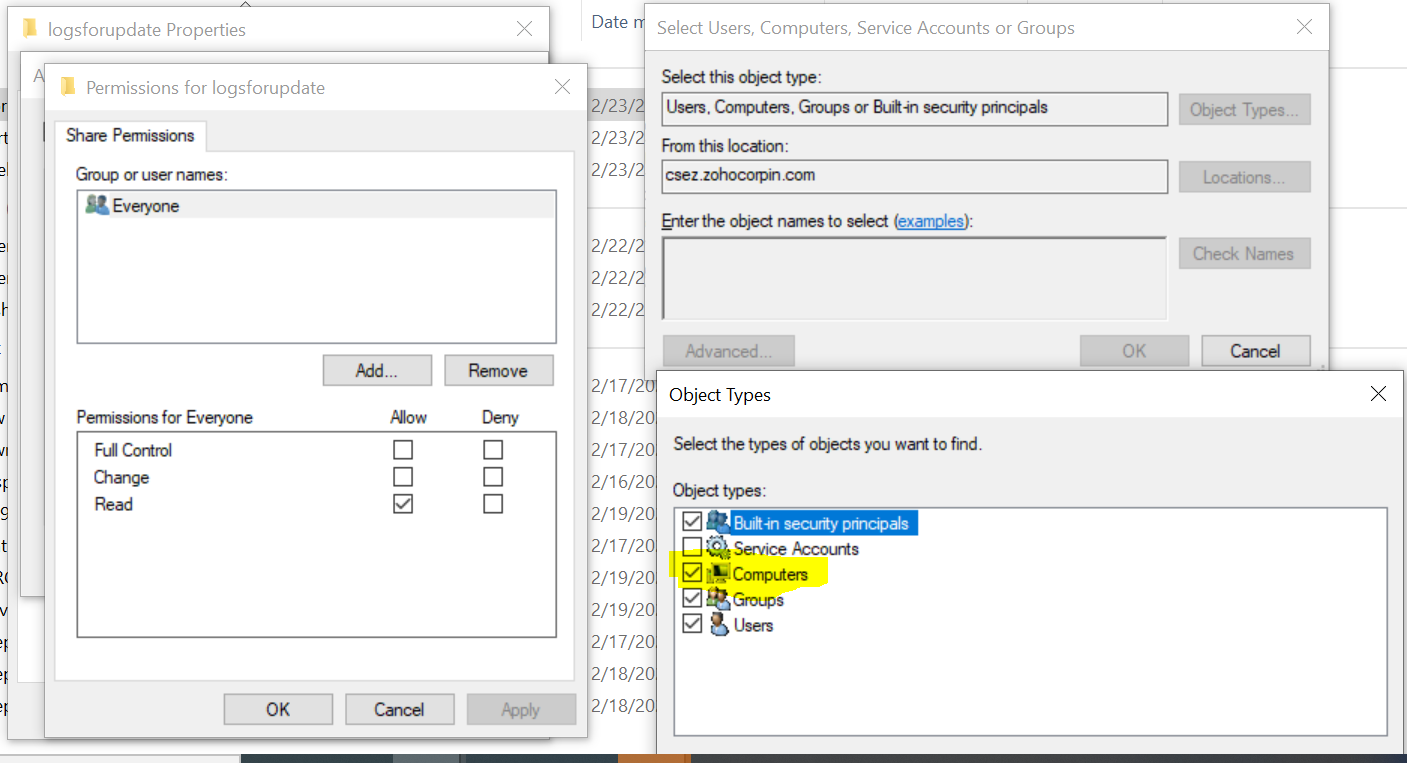The width and height of the screenshot is (1407, 763).
Task: Close the Object Types dialog
Action: tap(1378, 394)
